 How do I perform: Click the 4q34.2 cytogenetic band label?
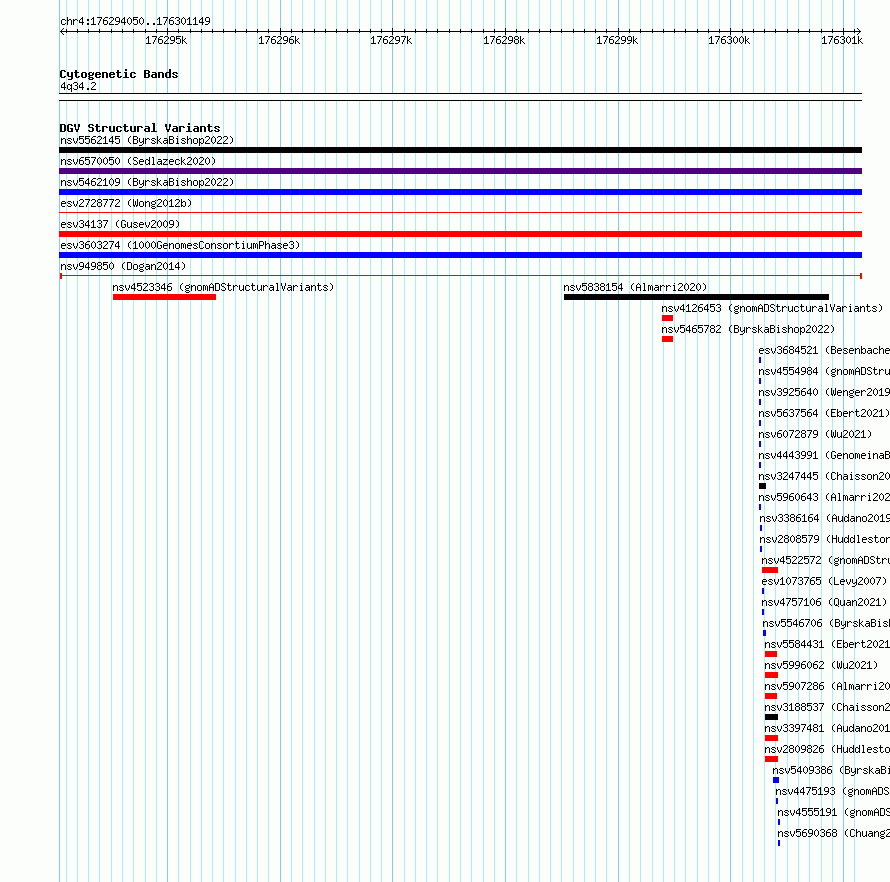pos(78,86)
